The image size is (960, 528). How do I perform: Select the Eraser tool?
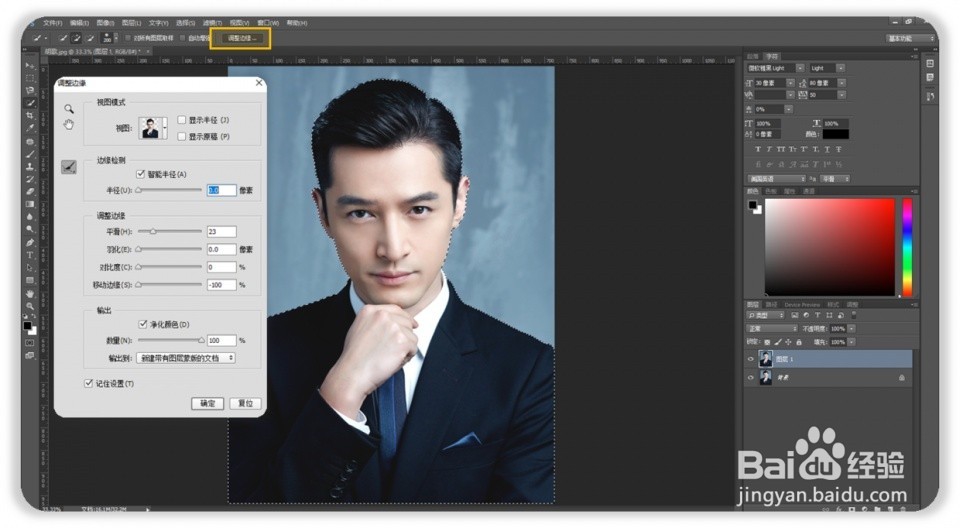29,192
